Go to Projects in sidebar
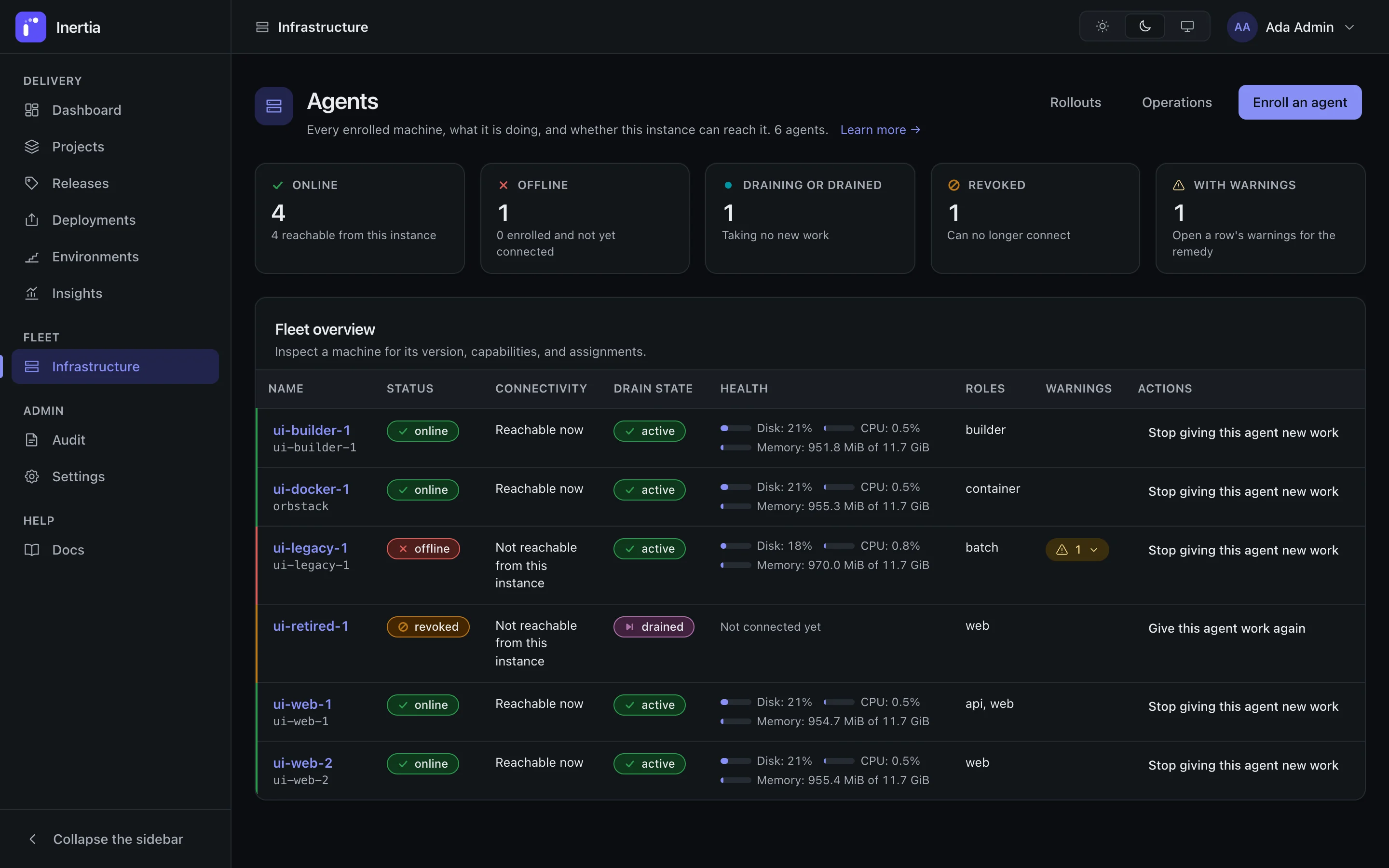The image size is (1389, 868). click(115, 147)
